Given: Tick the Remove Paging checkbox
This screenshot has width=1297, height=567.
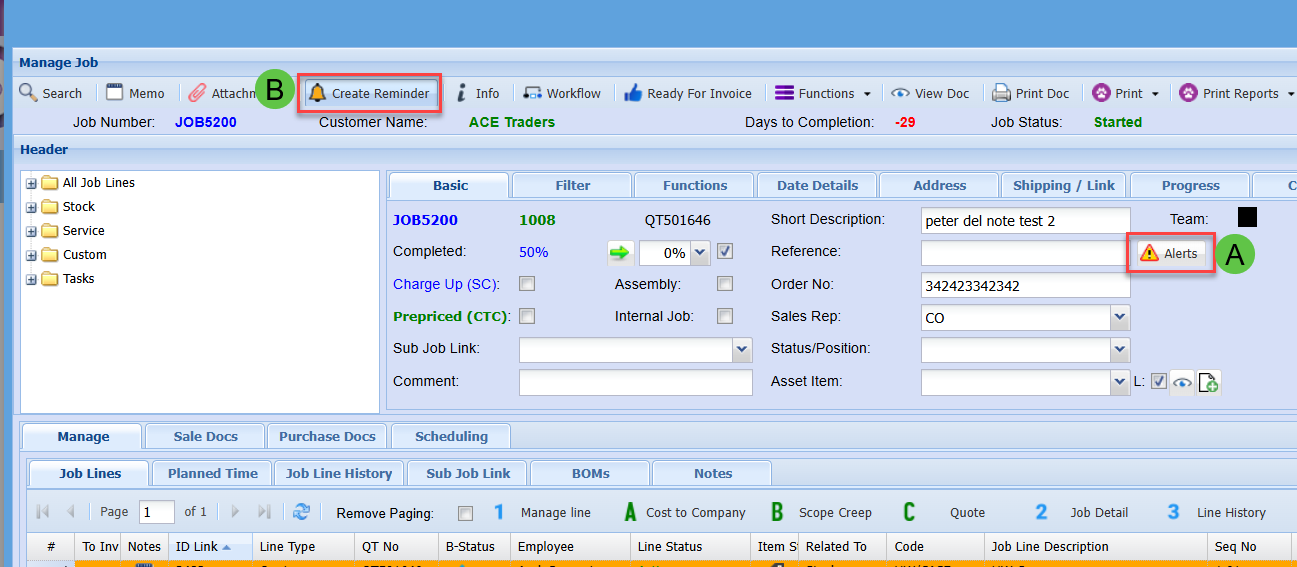Looking at the screenshot, I should 465,513.
